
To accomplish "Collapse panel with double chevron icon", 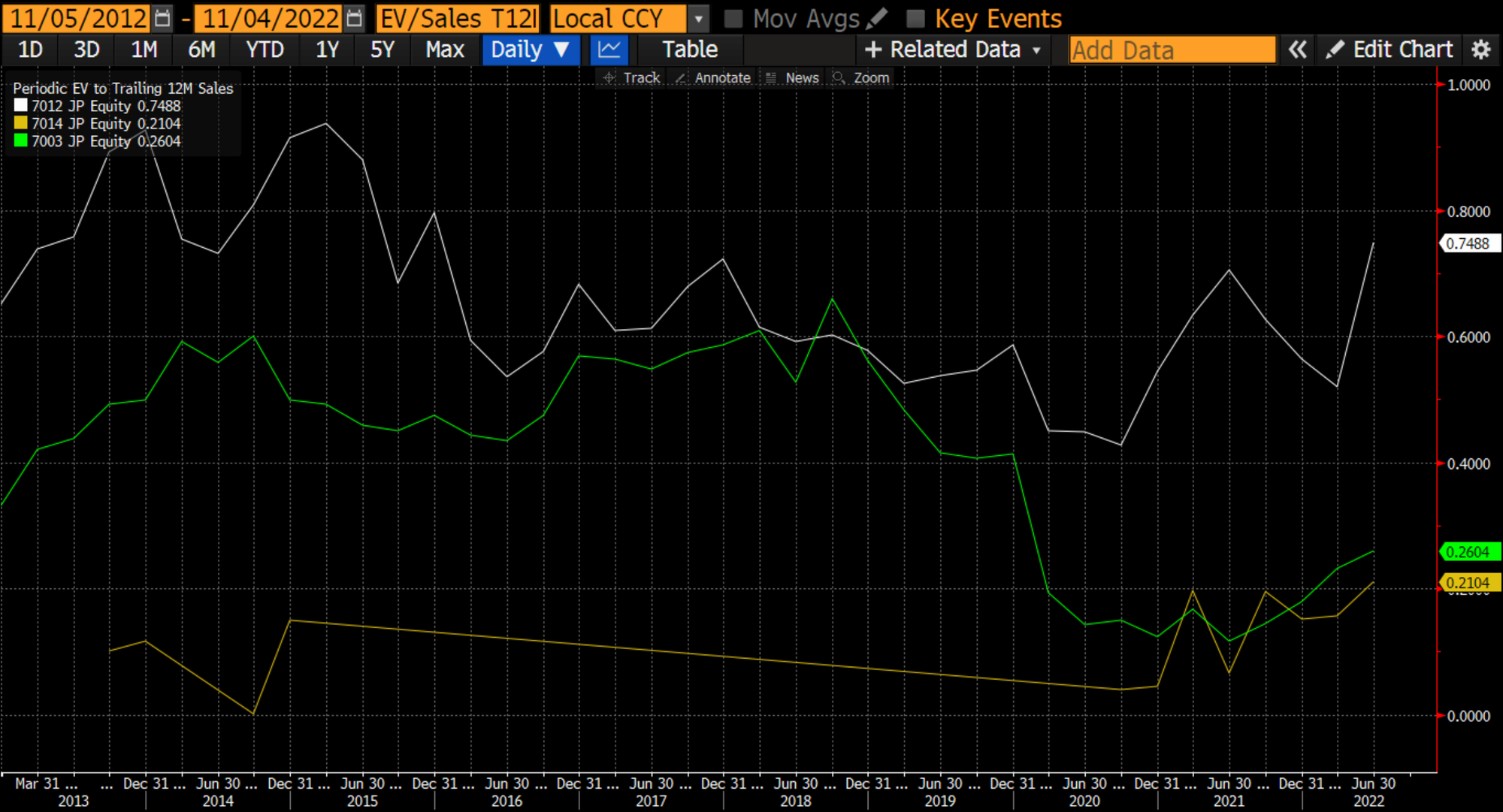I will pyautogui.click(x=1297, y=50).
